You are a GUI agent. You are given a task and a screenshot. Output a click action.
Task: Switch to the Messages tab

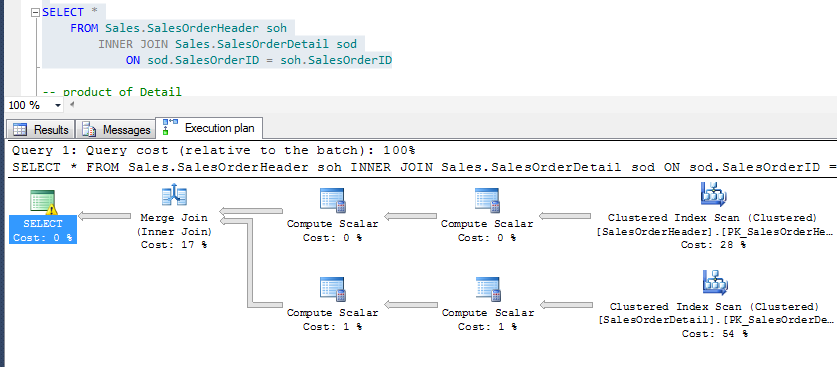pos(116,130)
